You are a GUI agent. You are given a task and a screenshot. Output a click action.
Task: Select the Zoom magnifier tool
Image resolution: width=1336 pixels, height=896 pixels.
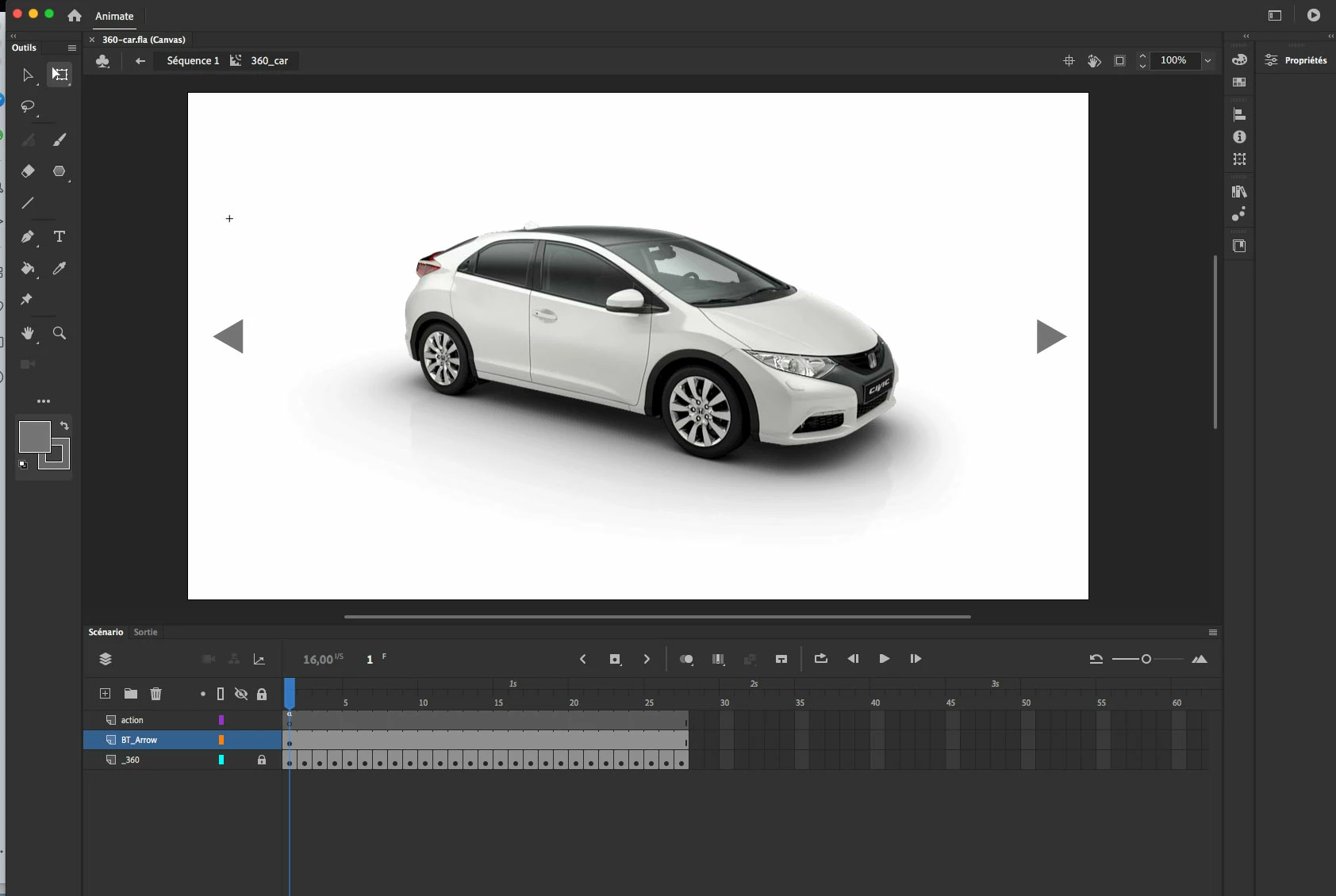pos(60,333)
